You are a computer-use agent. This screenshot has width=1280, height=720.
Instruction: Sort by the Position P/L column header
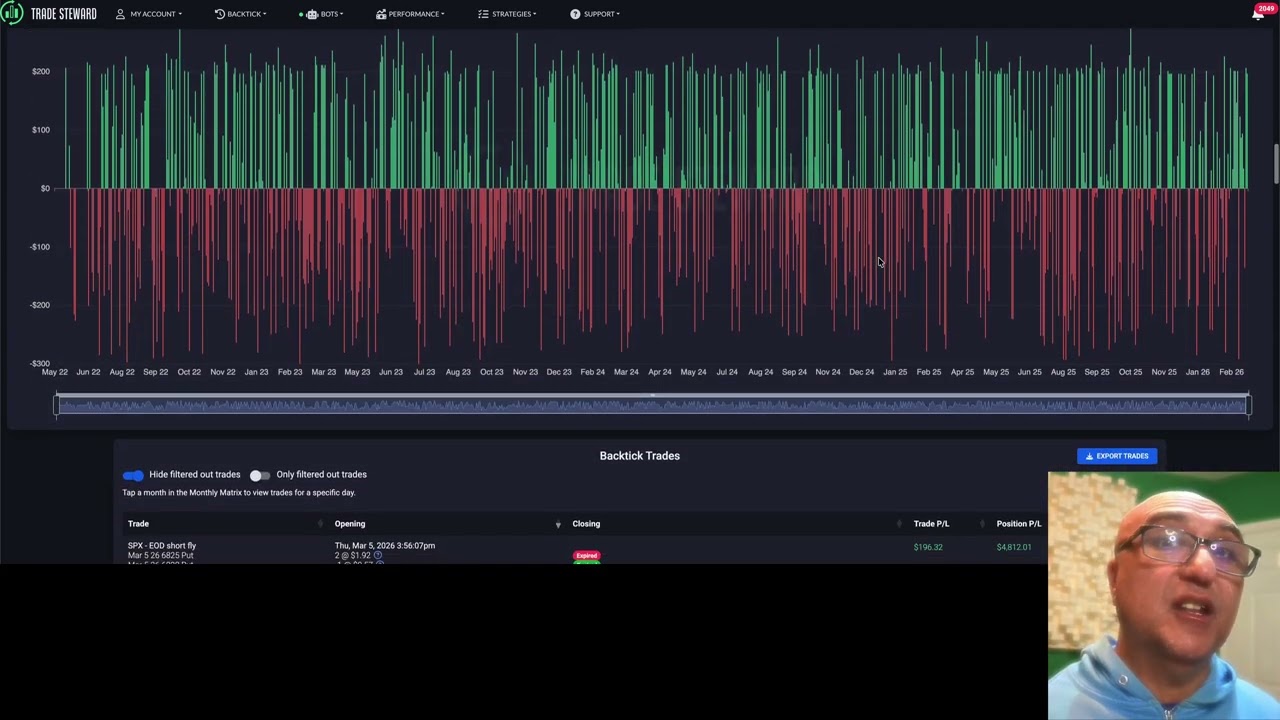click(1019, 524)
